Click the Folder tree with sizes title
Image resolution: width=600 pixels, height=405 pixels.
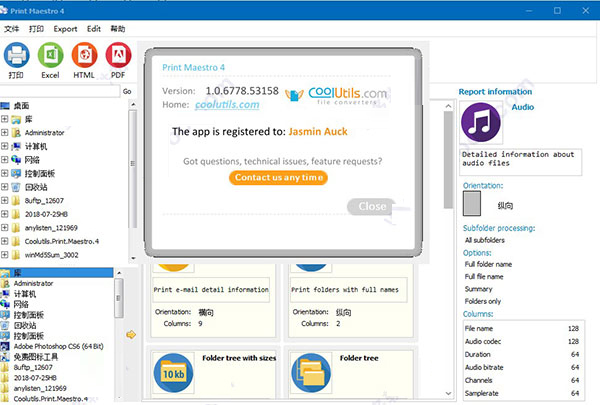[x=239, y=358]
